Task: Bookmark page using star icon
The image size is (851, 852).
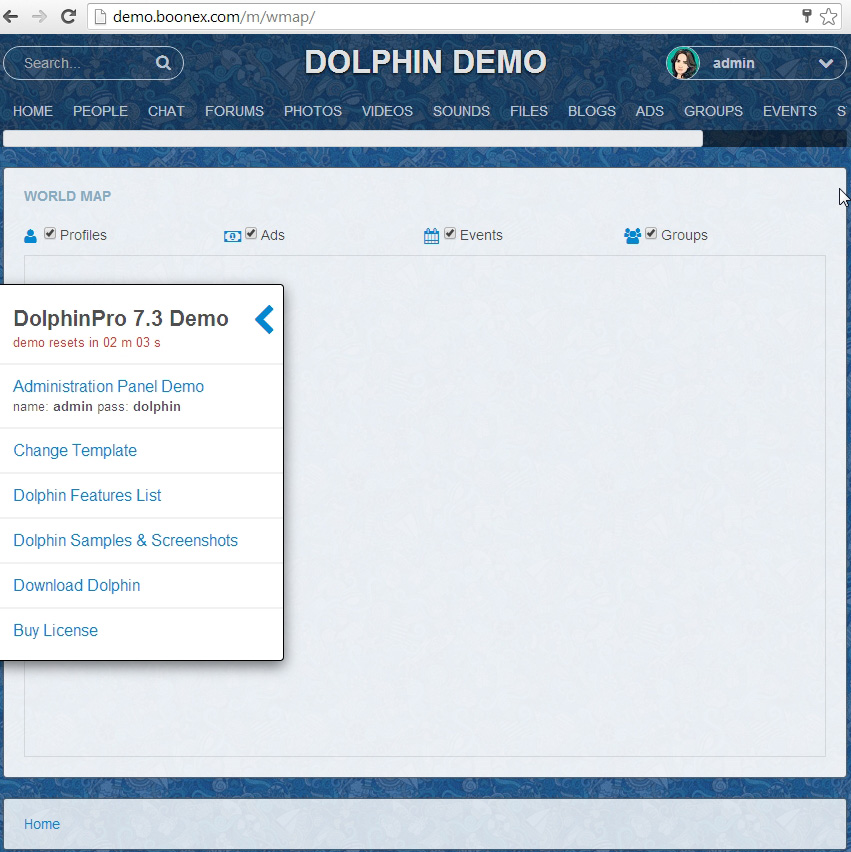Action: click(828, 16)
